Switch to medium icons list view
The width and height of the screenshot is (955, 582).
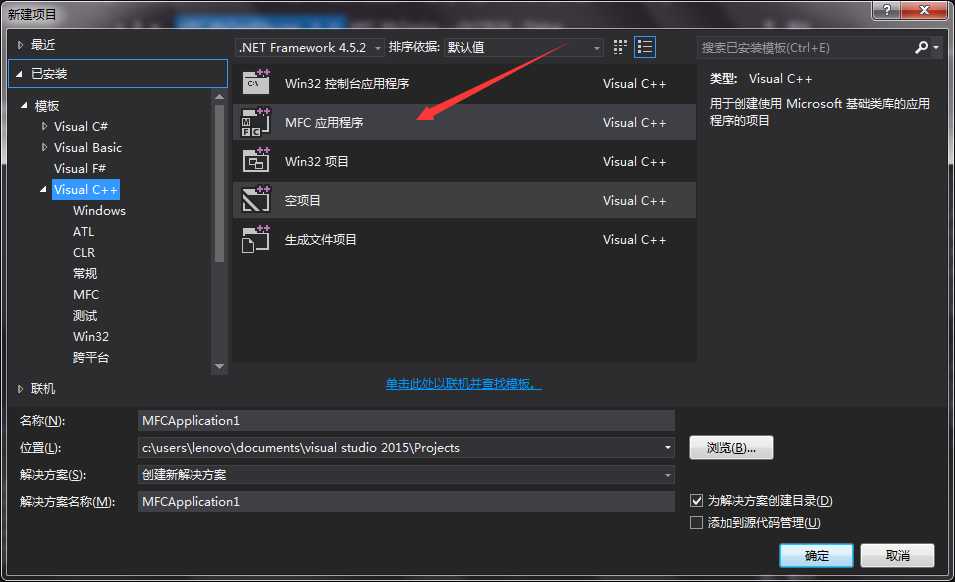click(x=644, y=46)
